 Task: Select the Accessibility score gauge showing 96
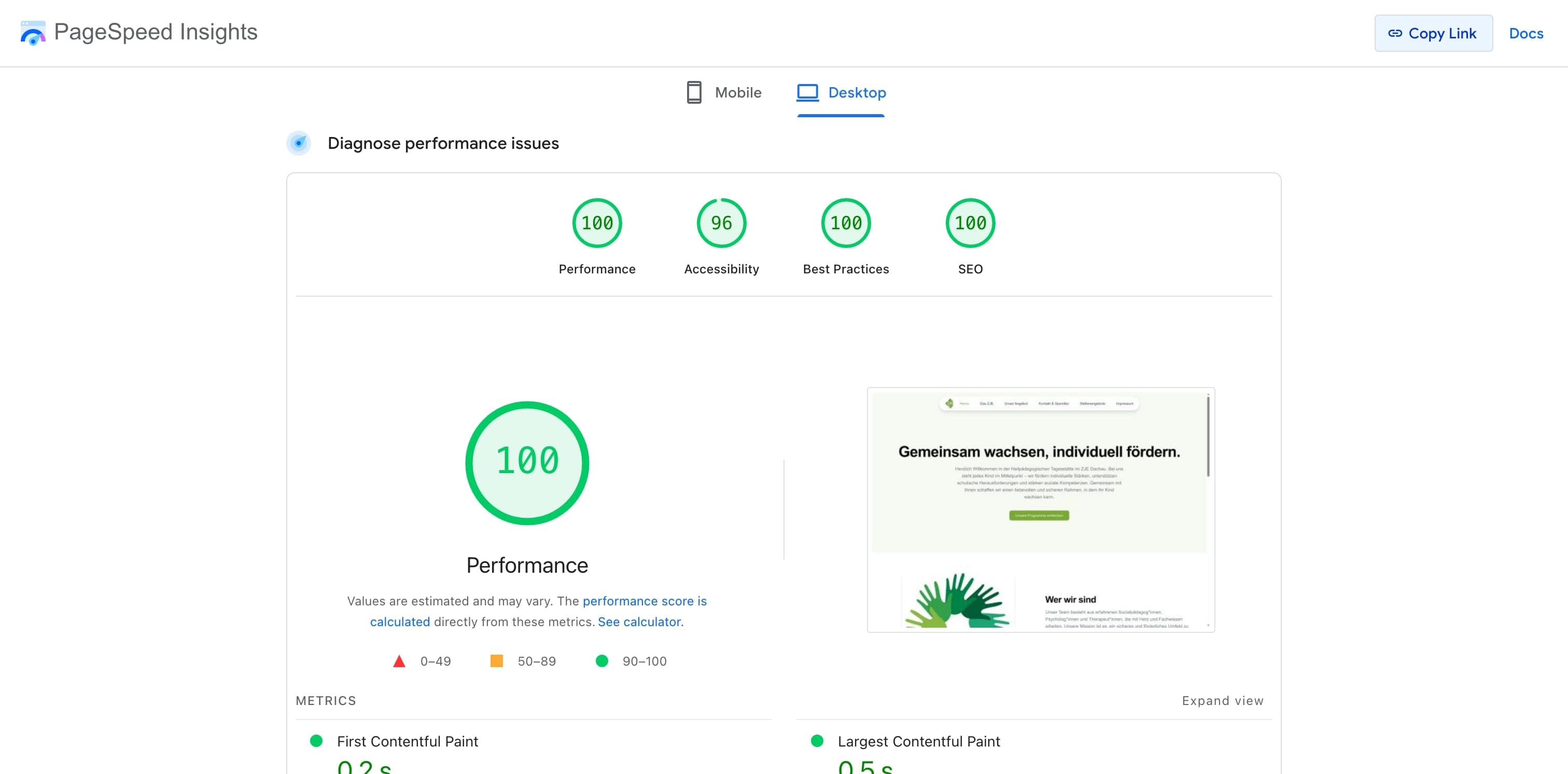click(721, 223)
